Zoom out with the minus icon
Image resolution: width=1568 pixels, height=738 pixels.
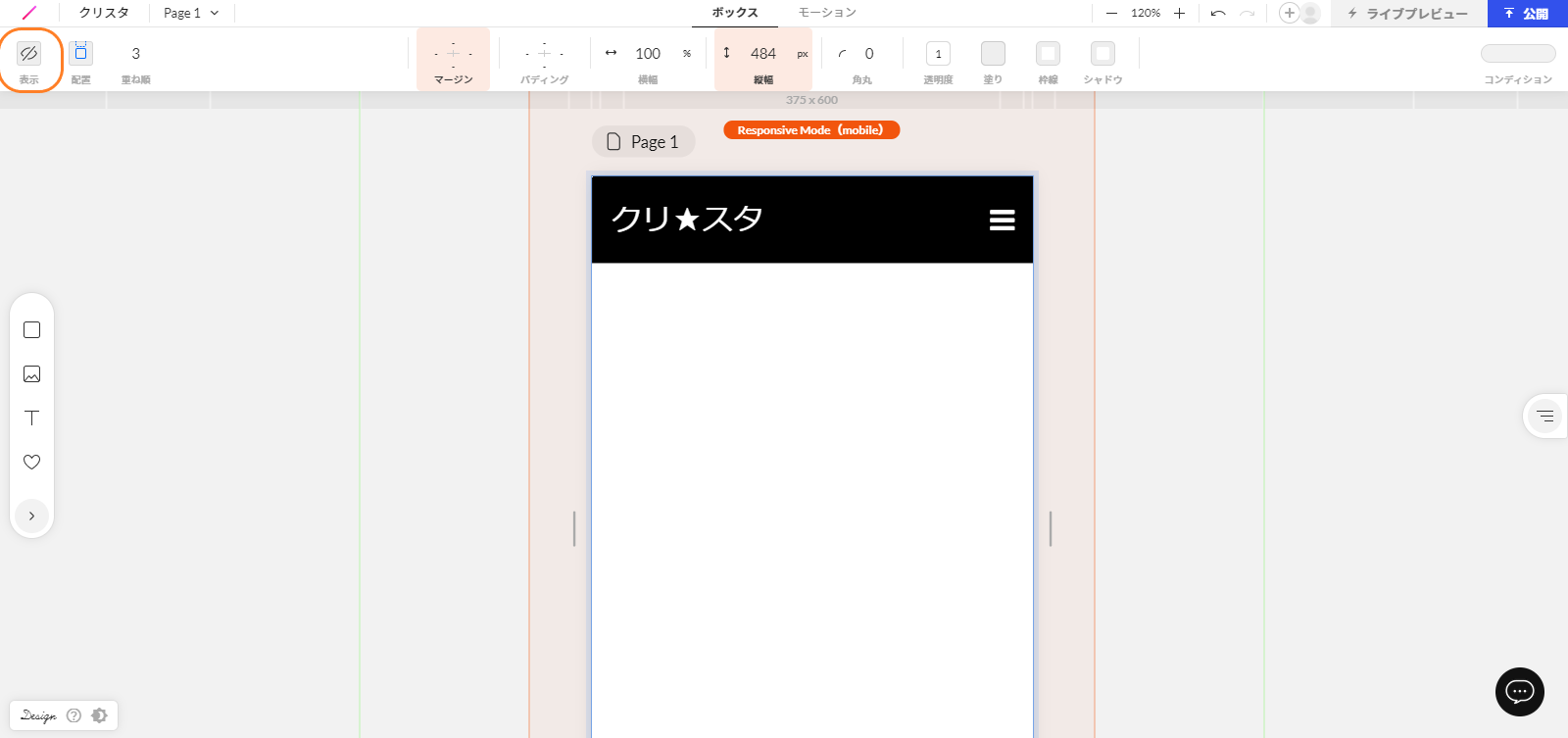point(1111,13)
